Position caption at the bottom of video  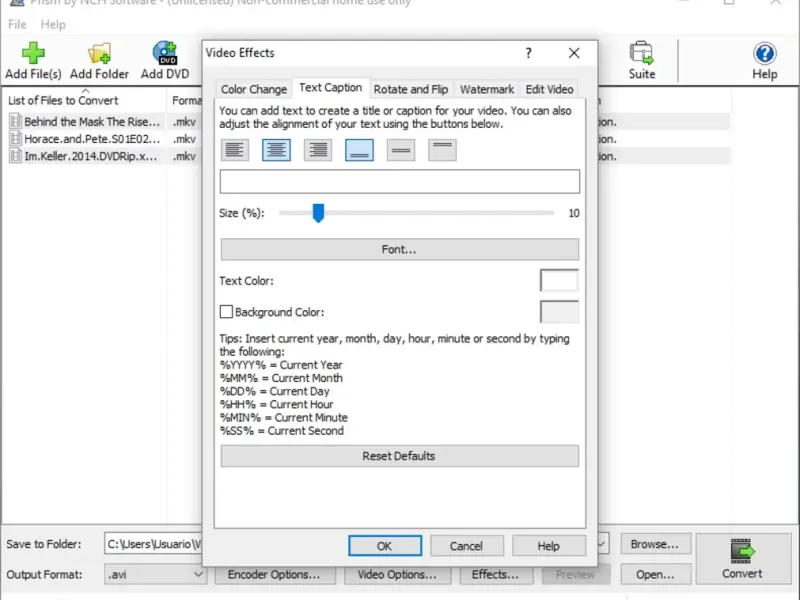(x=359, y=150)
